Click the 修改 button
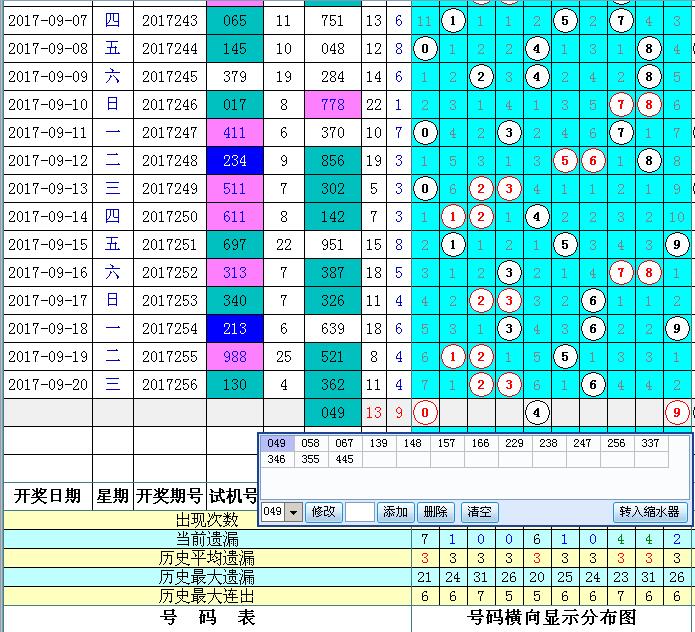This screenshot has width=695, height=632. 322,512
